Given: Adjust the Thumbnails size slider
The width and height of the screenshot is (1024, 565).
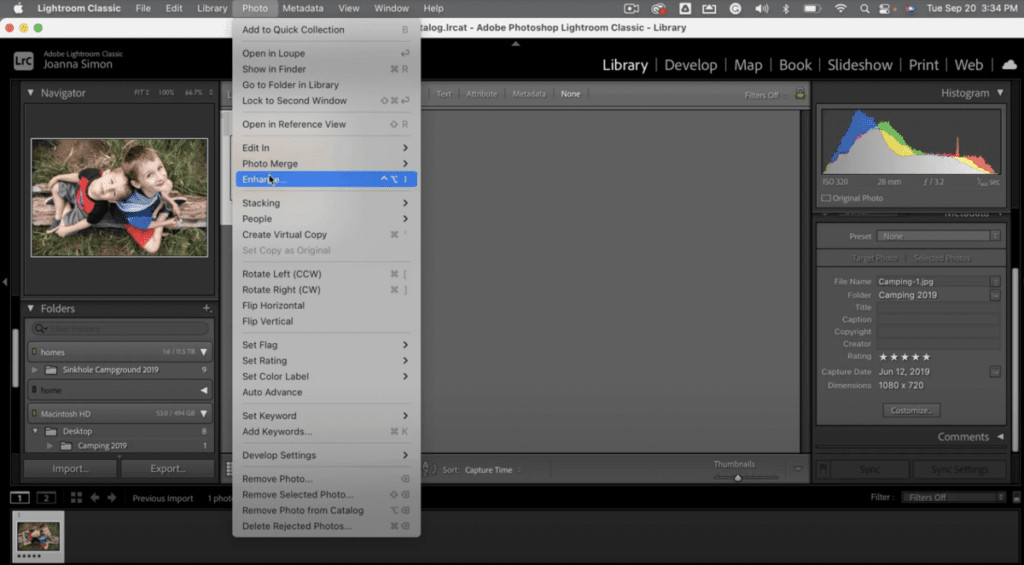Looking at the screenshot, I should tap(738, 477).
